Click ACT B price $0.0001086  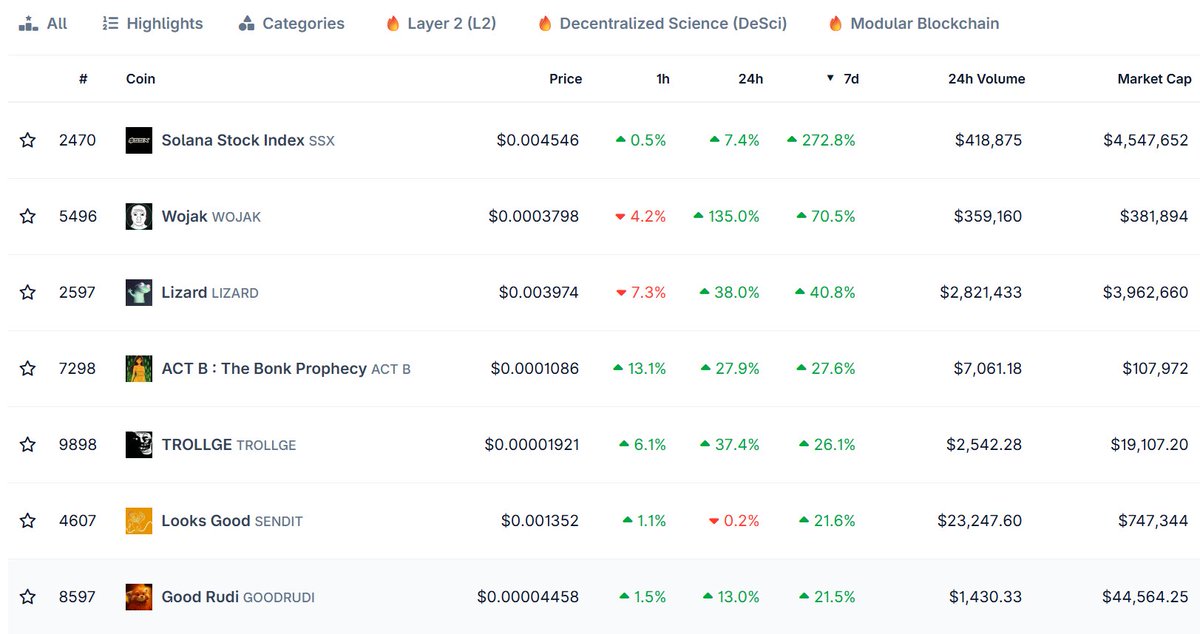[x=535, y=368]
